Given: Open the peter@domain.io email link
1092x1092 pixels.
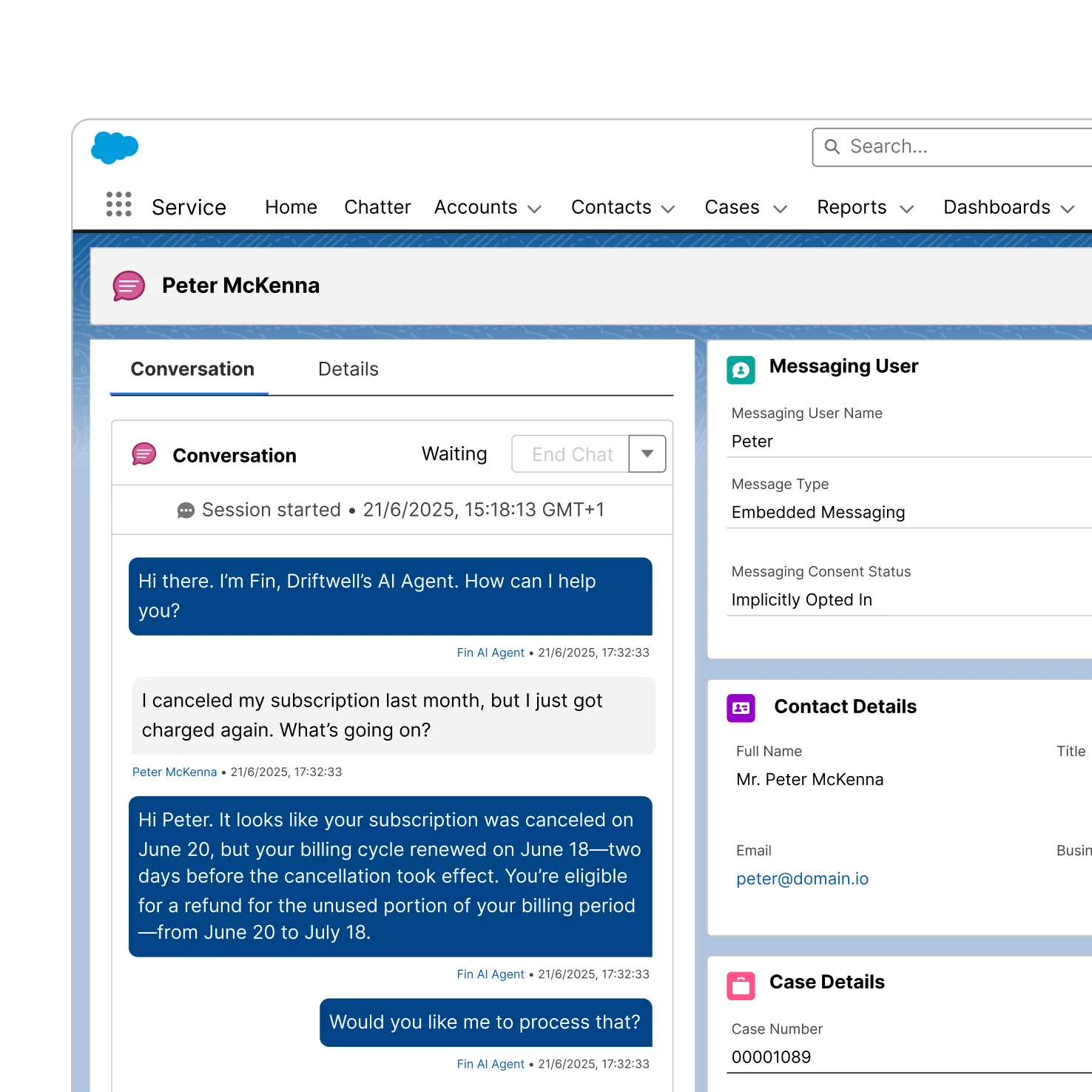Looking at the screenshot, I should click(x=802, y=878).
